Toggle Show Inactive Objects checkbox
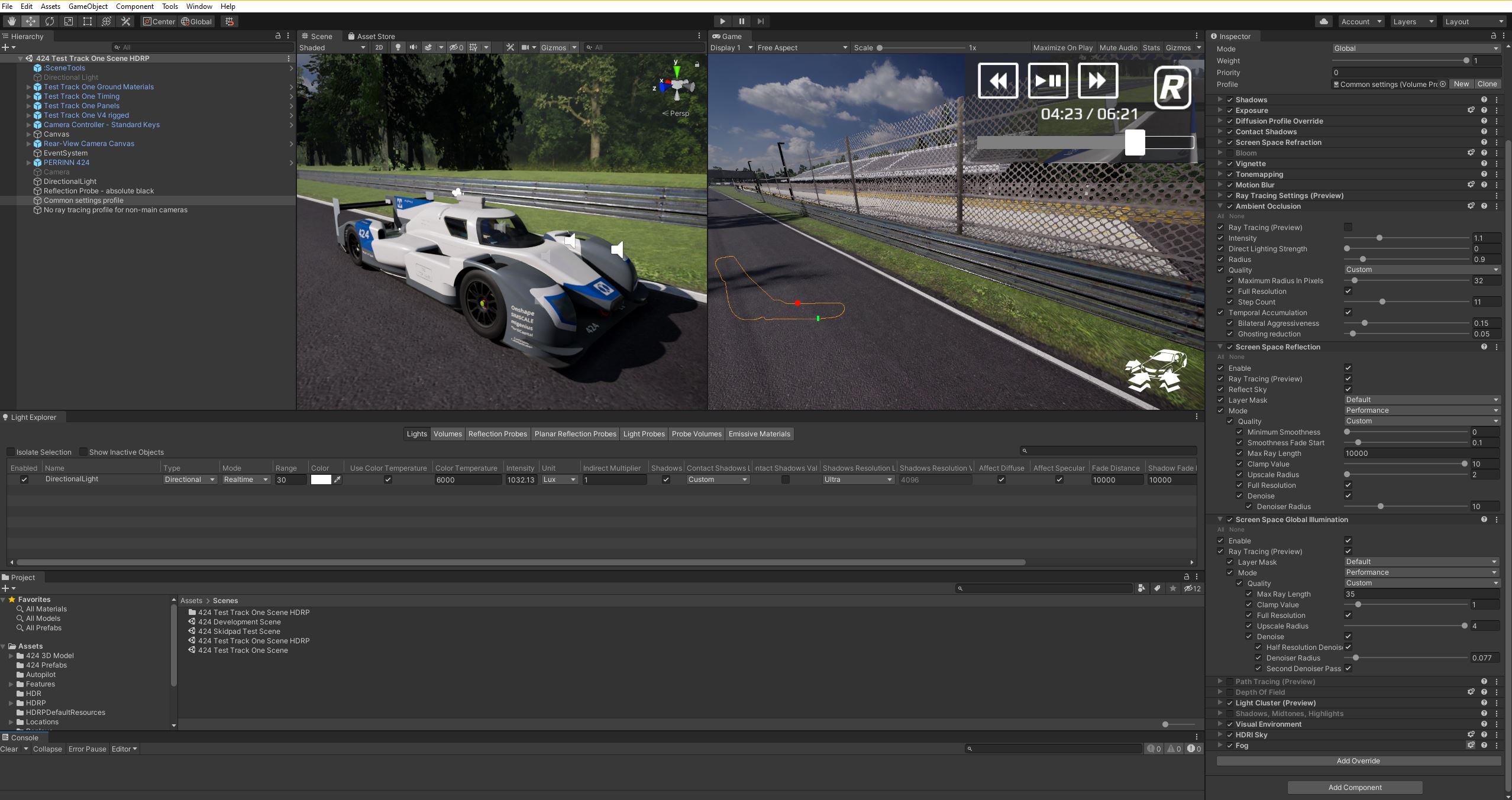Screen dimensions: 1512x800 tap(83, 452)
